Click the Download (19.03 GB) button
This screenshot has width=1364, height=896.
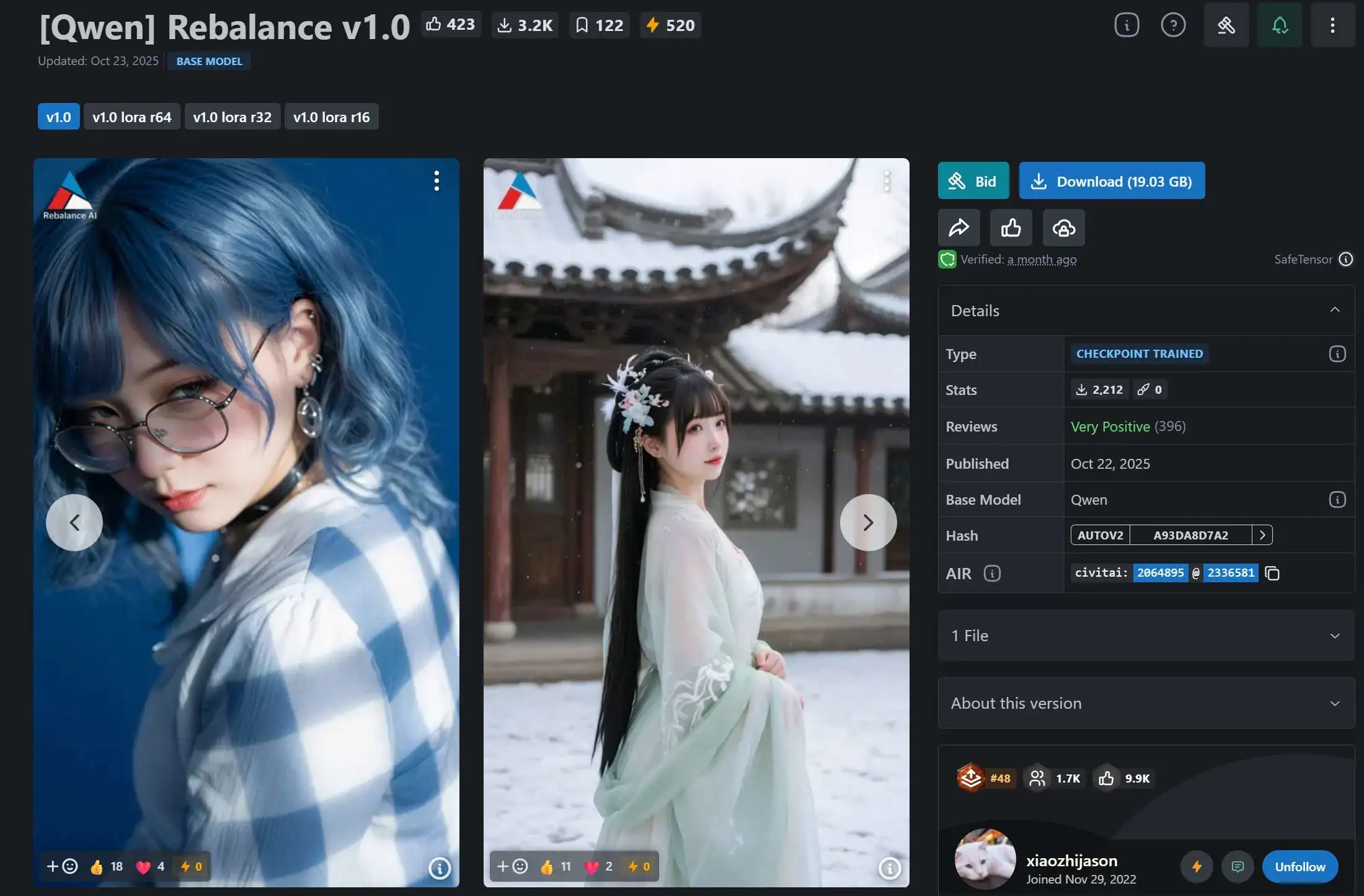1112,180
